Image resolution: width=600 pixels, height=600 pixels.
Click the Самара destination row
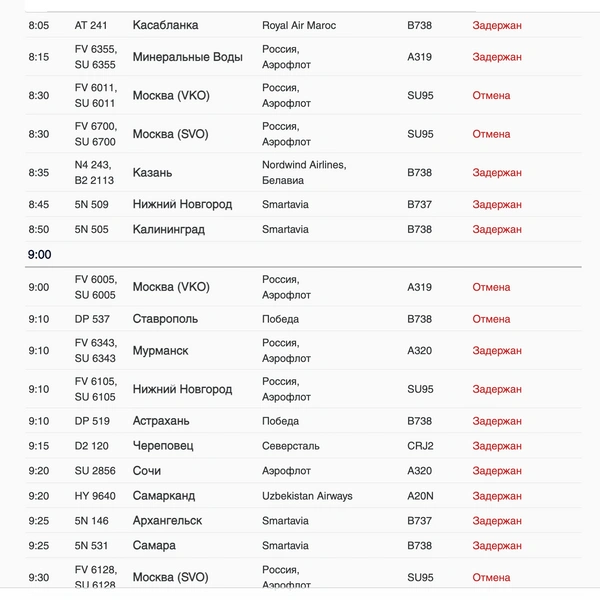point(303,546)
